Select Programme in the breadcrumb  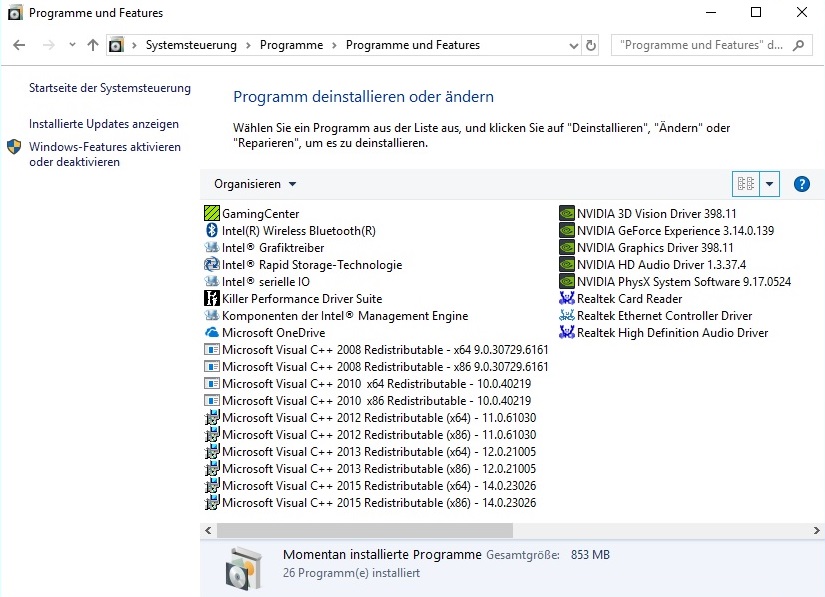pyautogui.click(x=291, y=45)
